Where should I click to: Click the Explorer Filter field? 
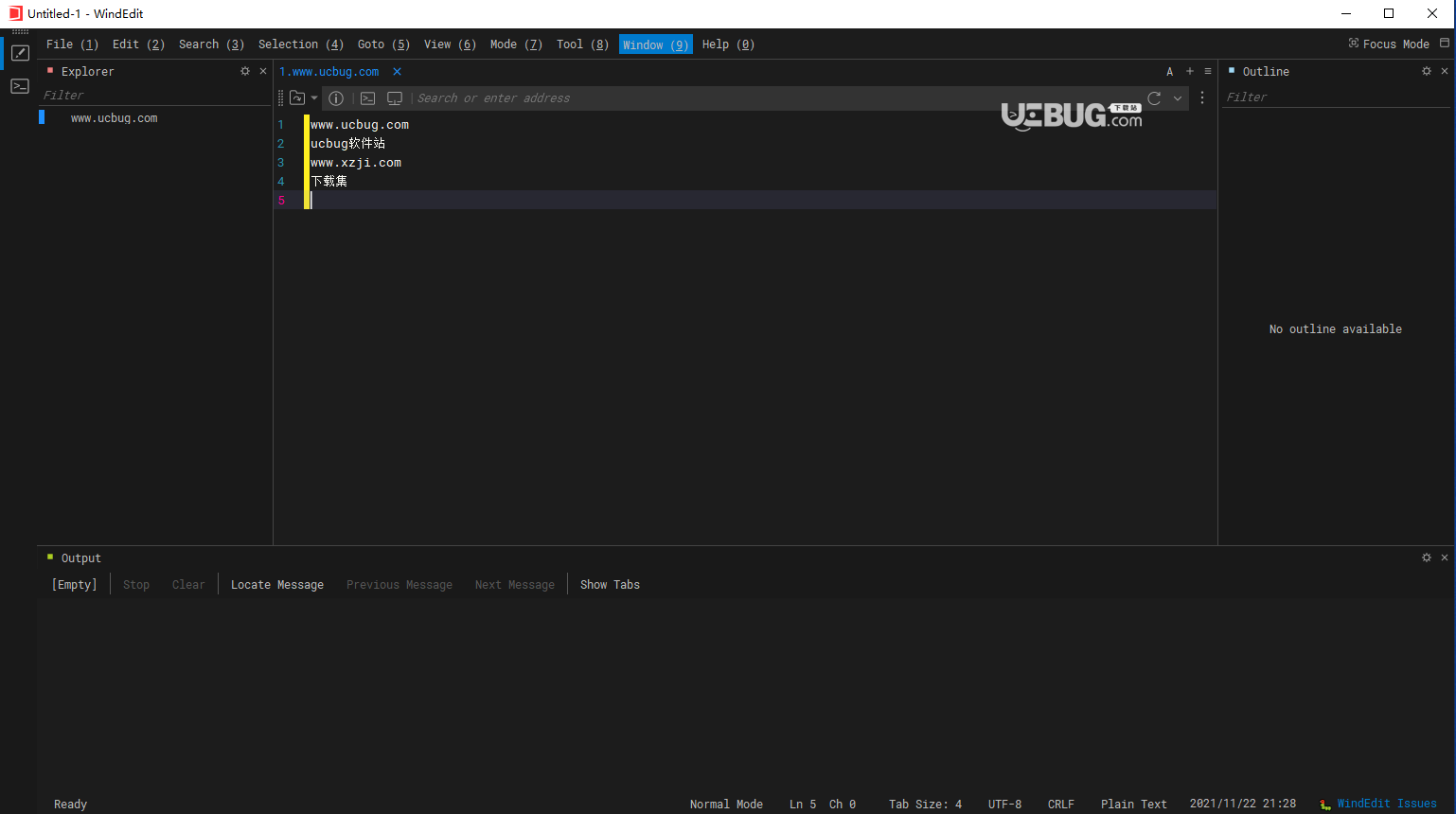[154, 96]
